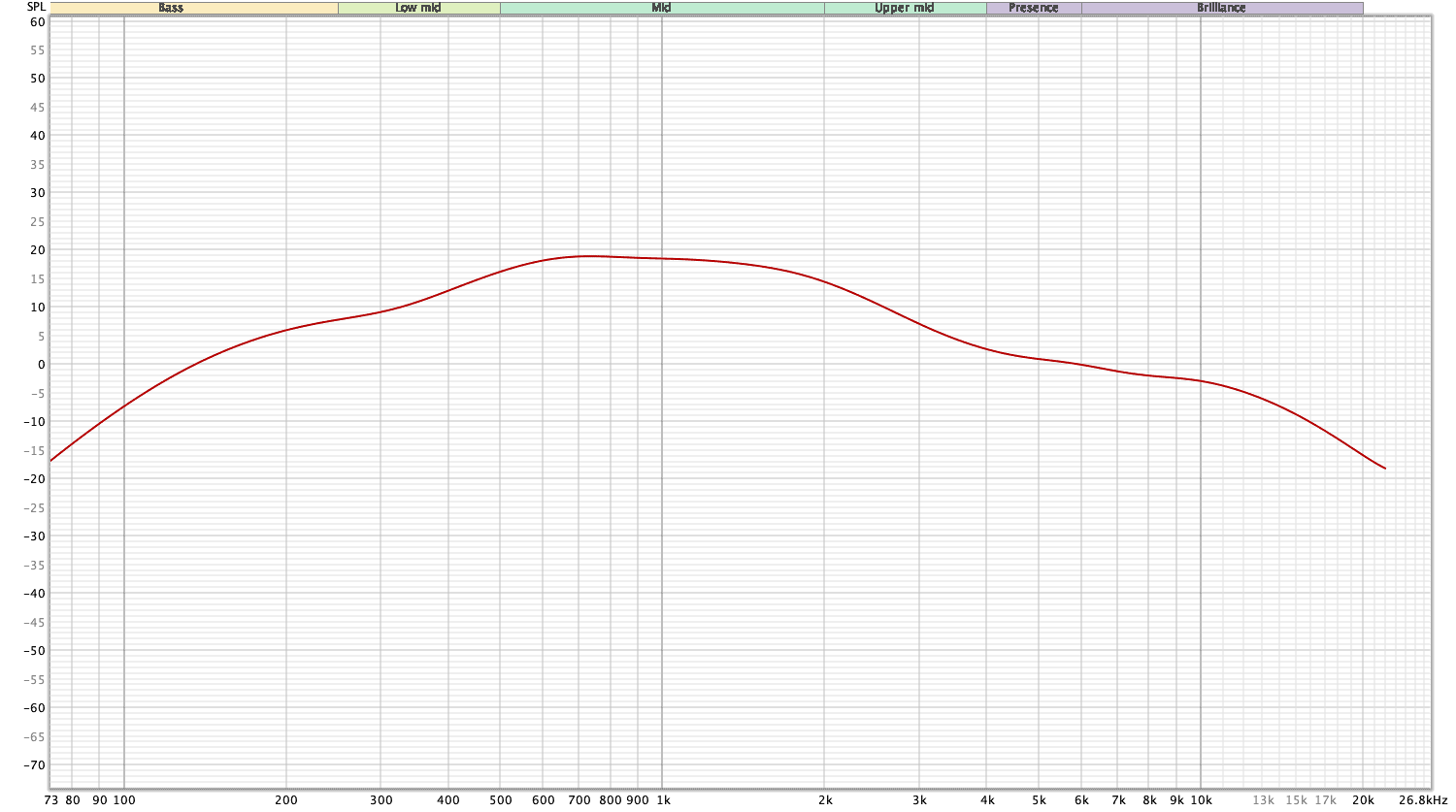1456x812 pixels.
Task: Select the 1k frequency axis mark
Action: coord(664,801)
